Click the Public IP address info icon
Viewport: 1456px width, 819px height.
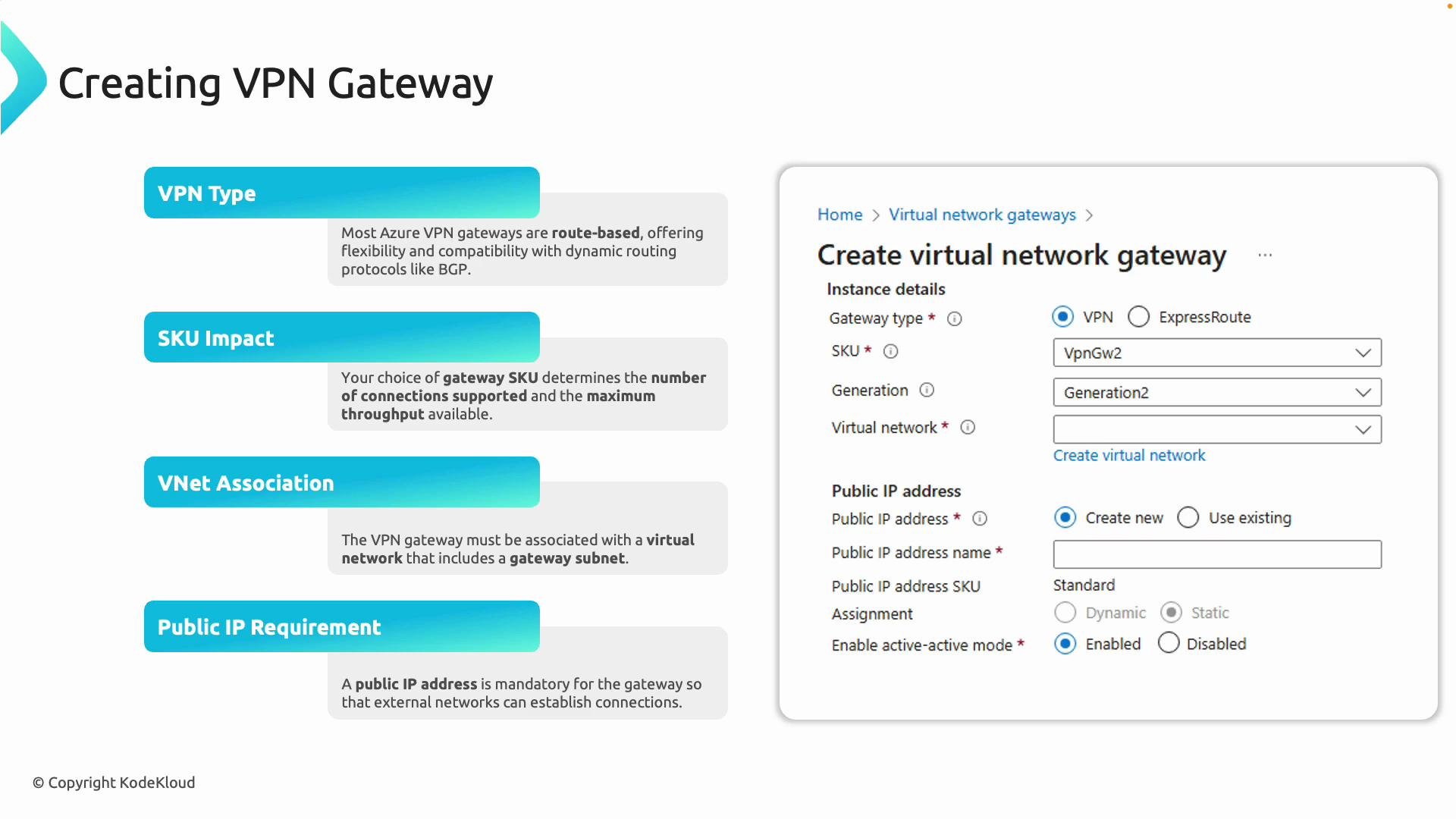click(980, 519)
